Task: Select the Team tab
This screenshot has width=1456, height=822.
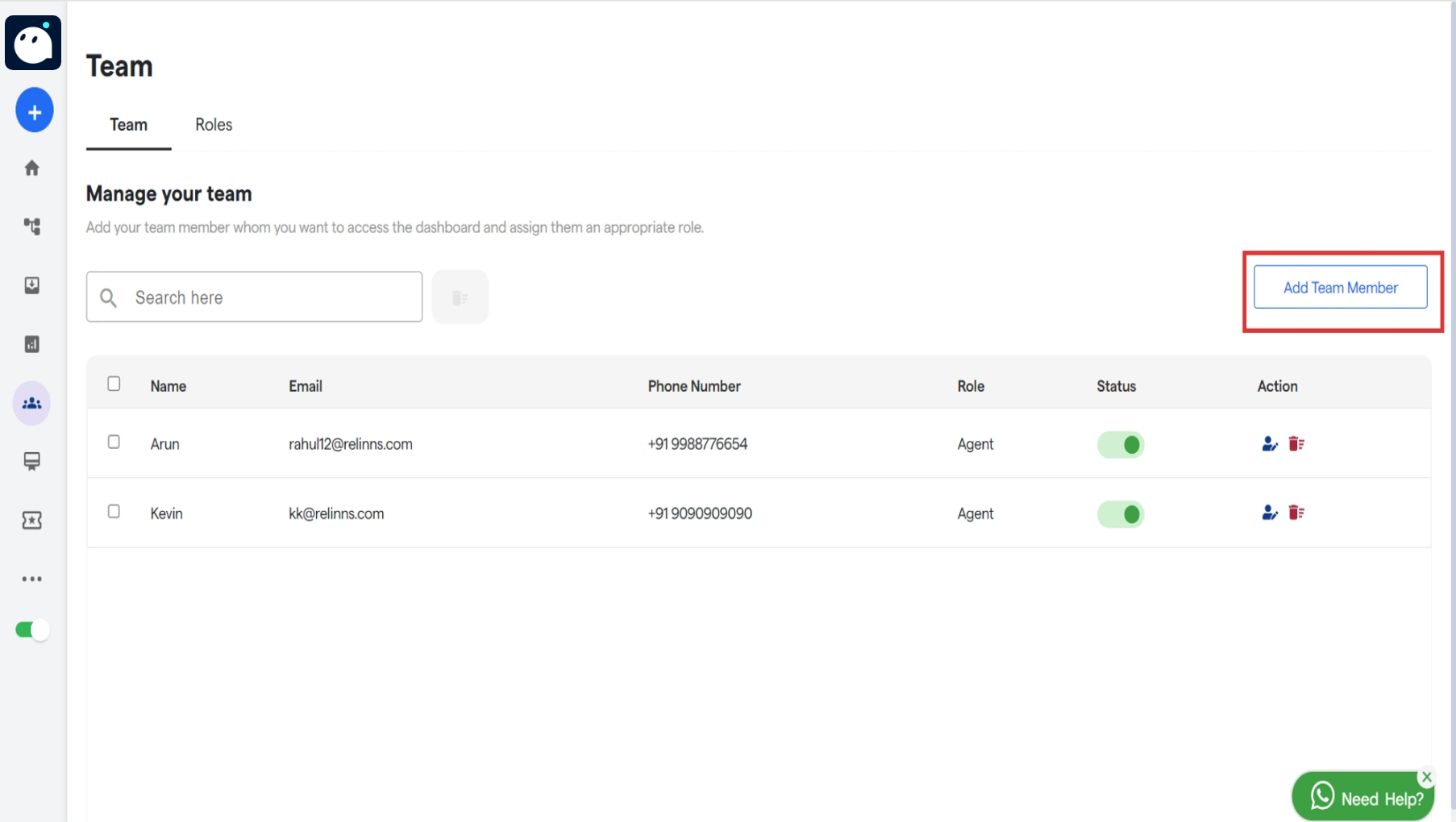Action: click(x=128, y=125)
